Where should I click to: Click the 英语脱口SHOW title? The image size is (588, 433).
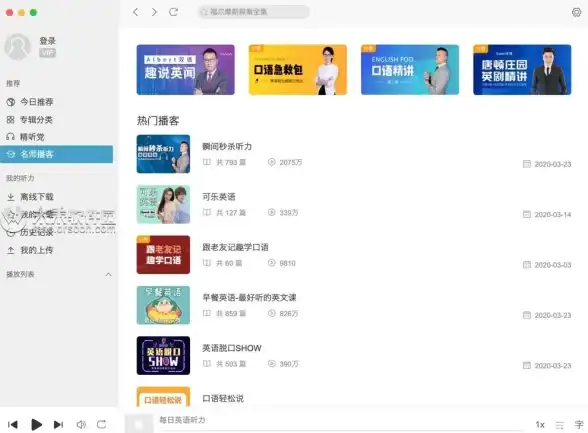pyautogui.click(x=232, y=348)
